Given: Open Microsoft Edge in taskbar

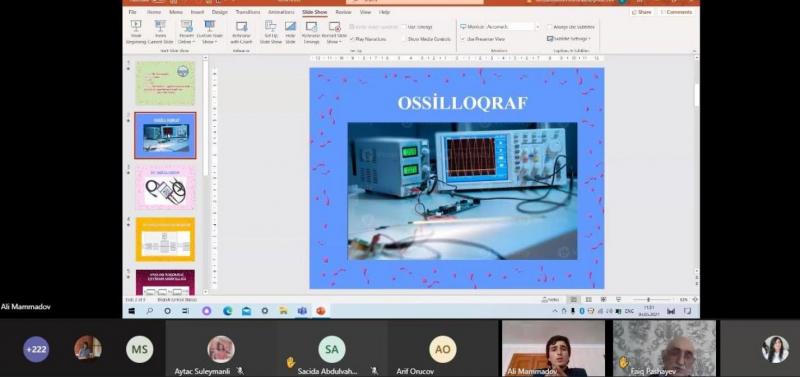Looking at the screenshot, I should 228,311.
